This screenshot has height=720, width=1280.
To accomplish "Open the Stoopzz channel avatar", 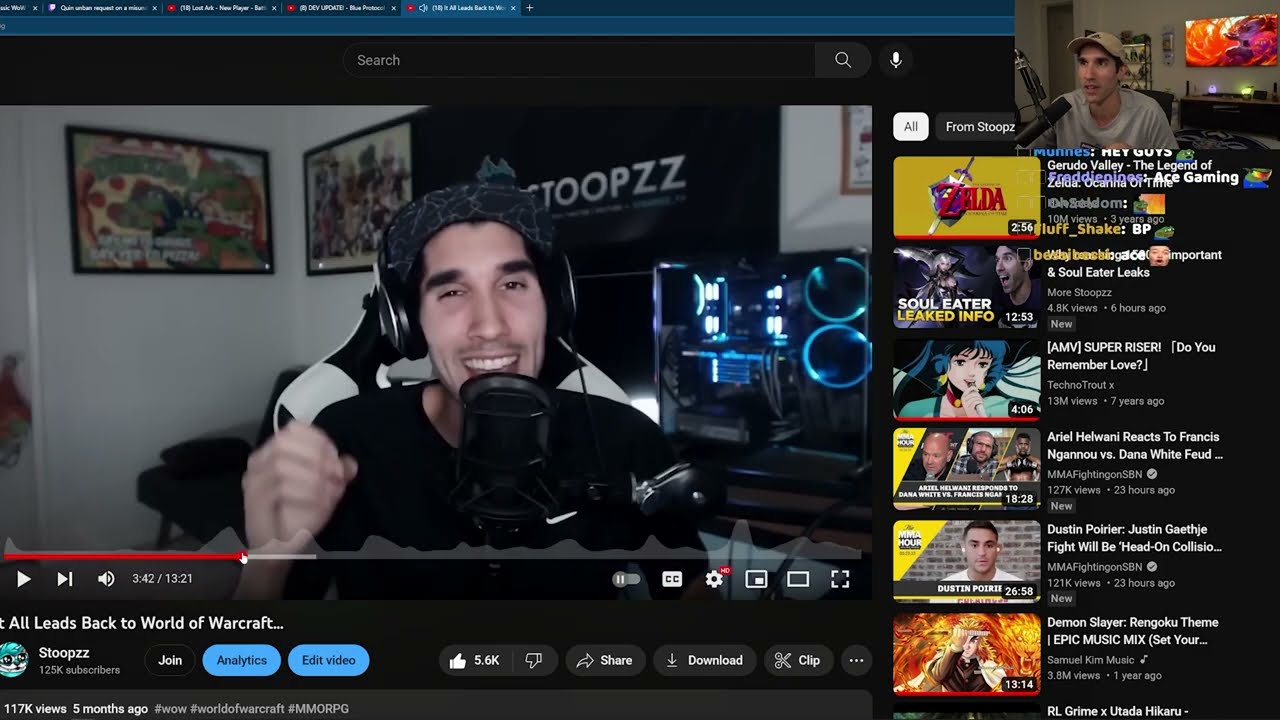I will pos(13,660).
